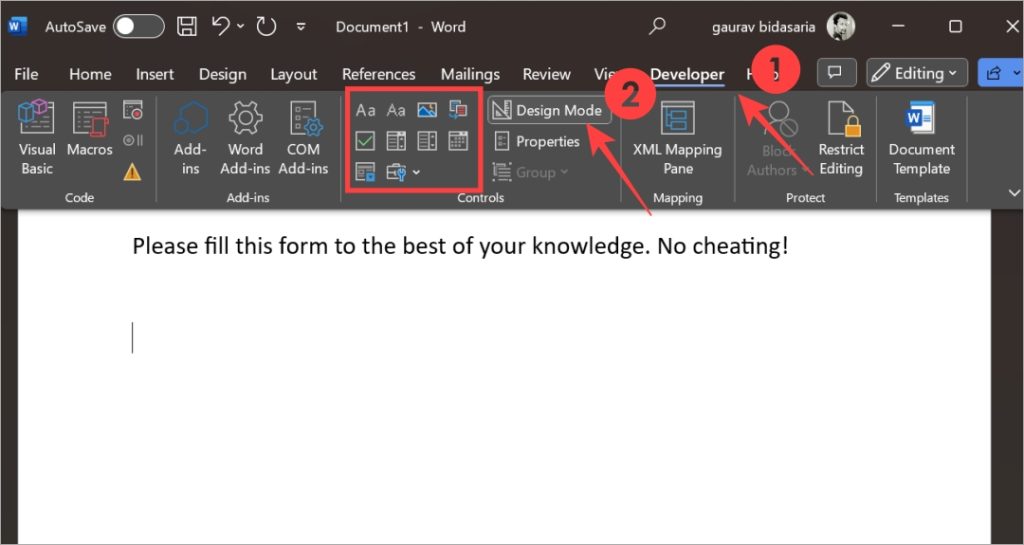Toggle Design Mode on

tap(549, 110)
